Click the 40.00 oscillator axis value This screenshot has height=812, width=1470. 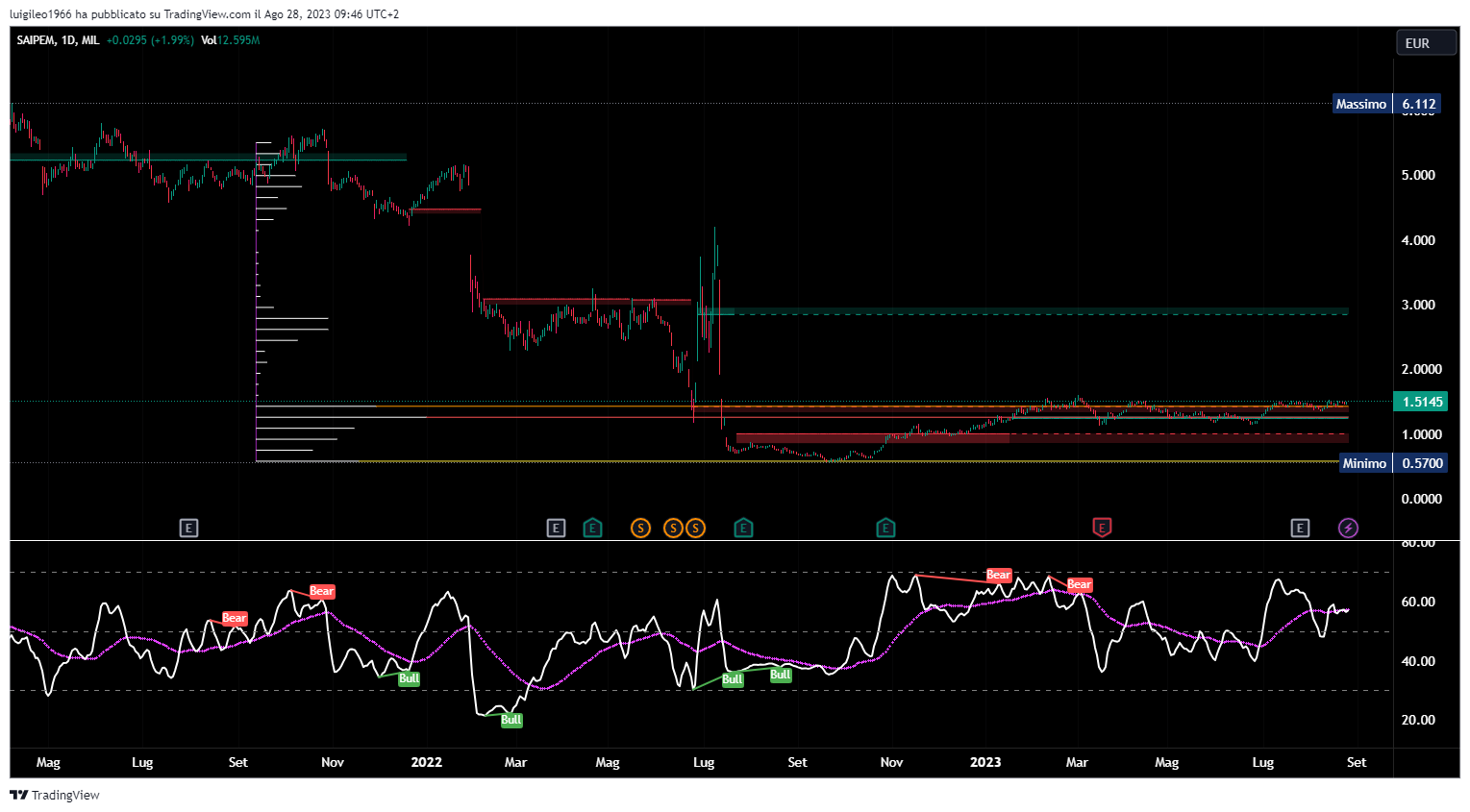click(x=1418, y=661)
